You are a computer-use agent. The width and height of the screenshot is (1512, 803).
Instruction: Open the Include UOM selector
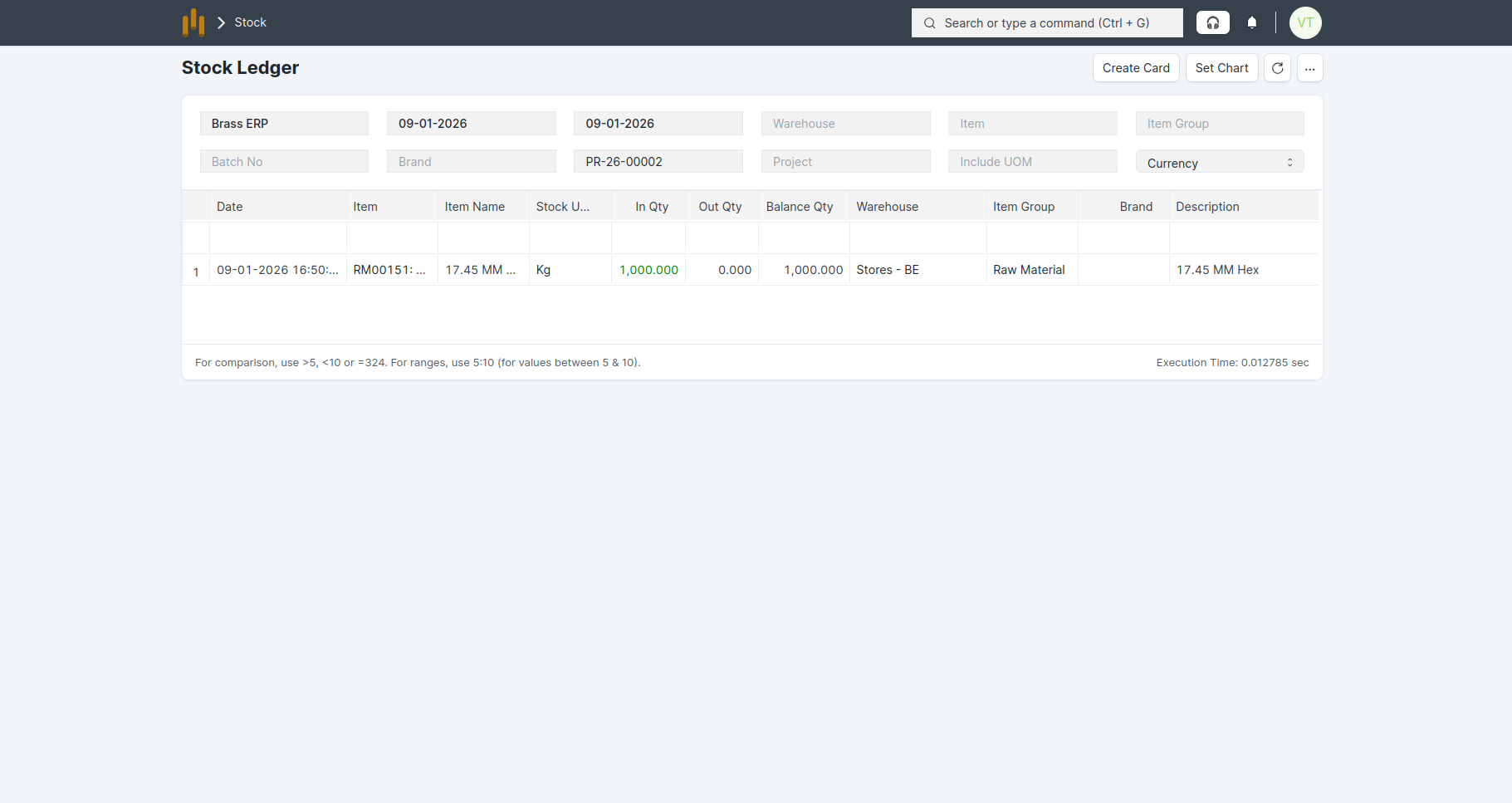1032,162
